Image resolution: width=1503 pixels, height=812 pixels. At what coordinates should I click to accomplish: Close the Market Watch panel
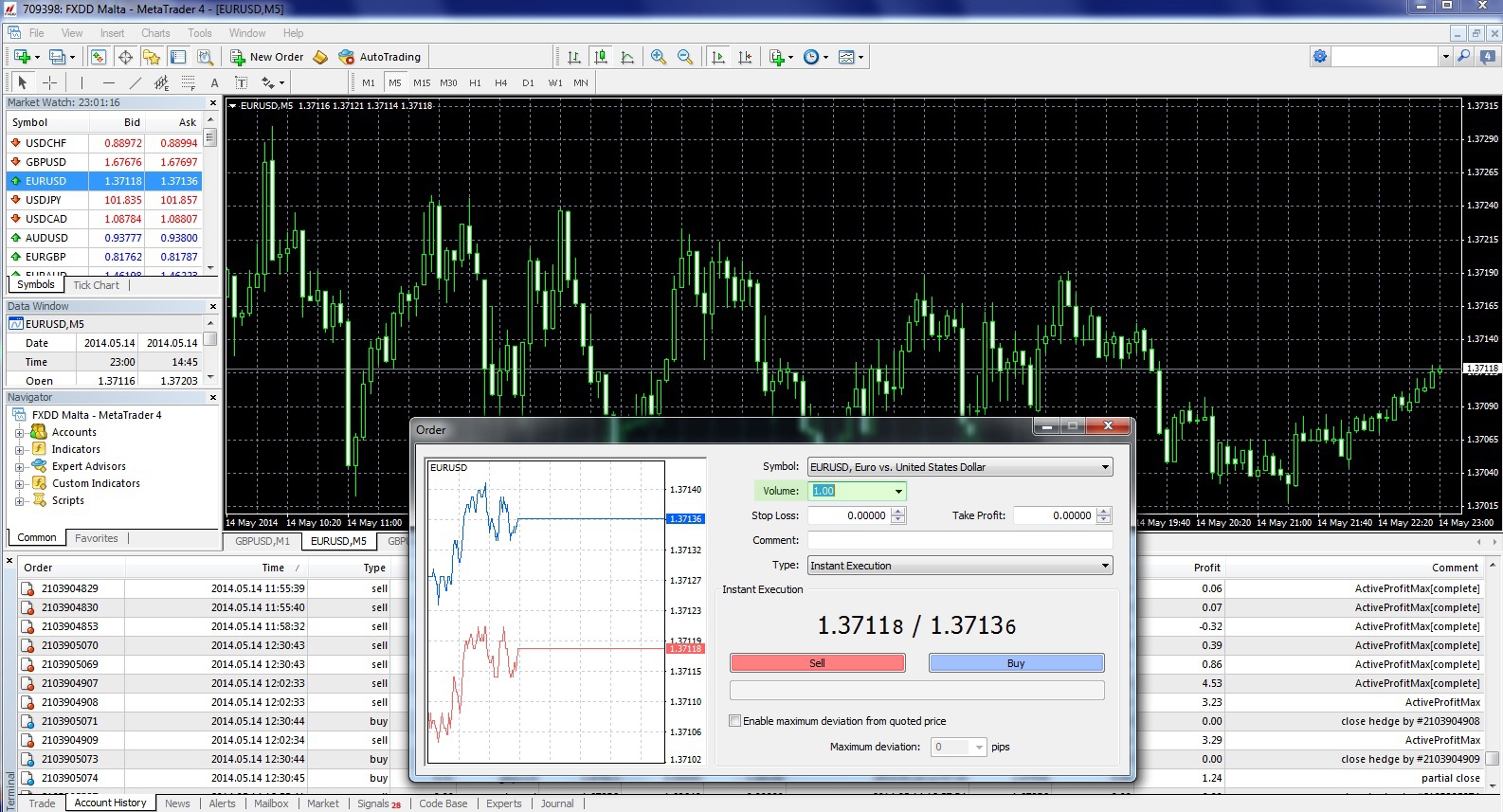pyautogui.click(x=212, y=102)
